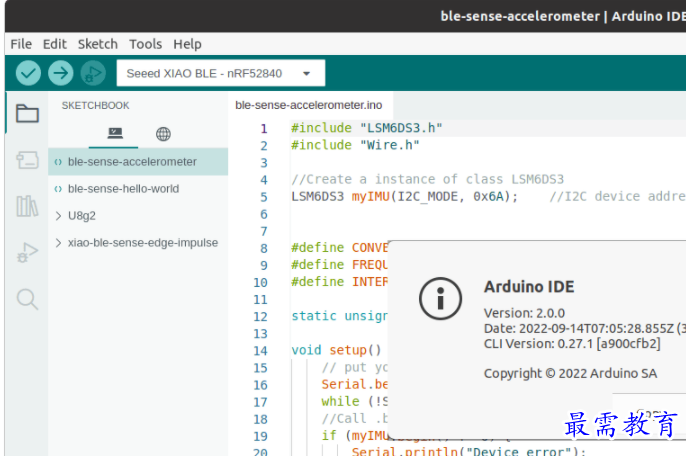Screen dimensions: 686x456
Task: Expand the U8g2 folder chevron
Action: tap(58, 216)
